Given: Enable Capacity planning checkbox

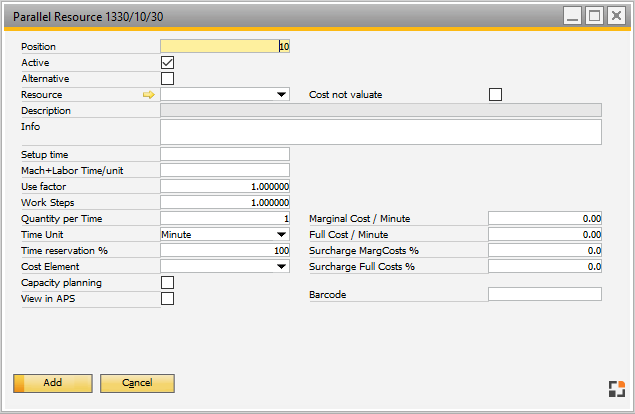Looking at the screenshot, I should pos(168,283).
